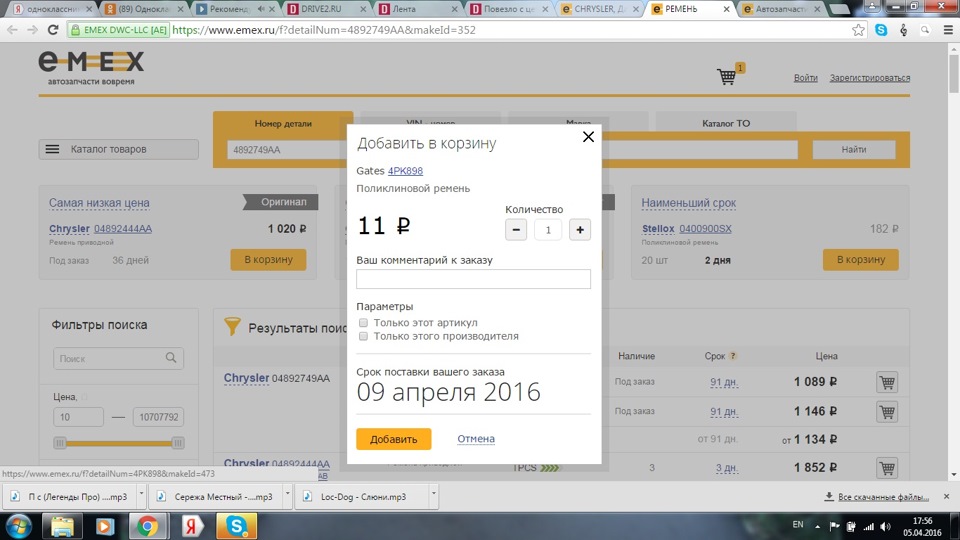This screenshot has height=540, width=960.
Task: Click the Зарегистрироваться link
Action: [869, 78]
